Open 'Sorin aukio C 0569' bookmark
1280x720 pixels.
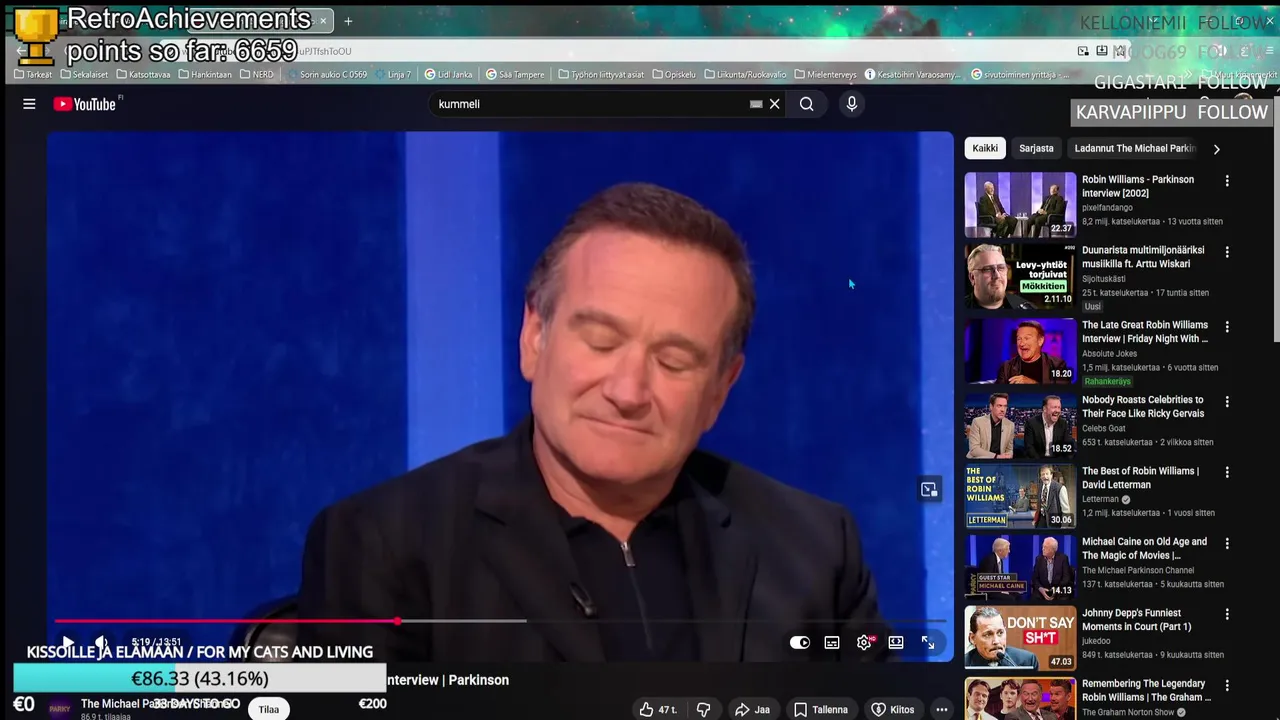[327, 74]
